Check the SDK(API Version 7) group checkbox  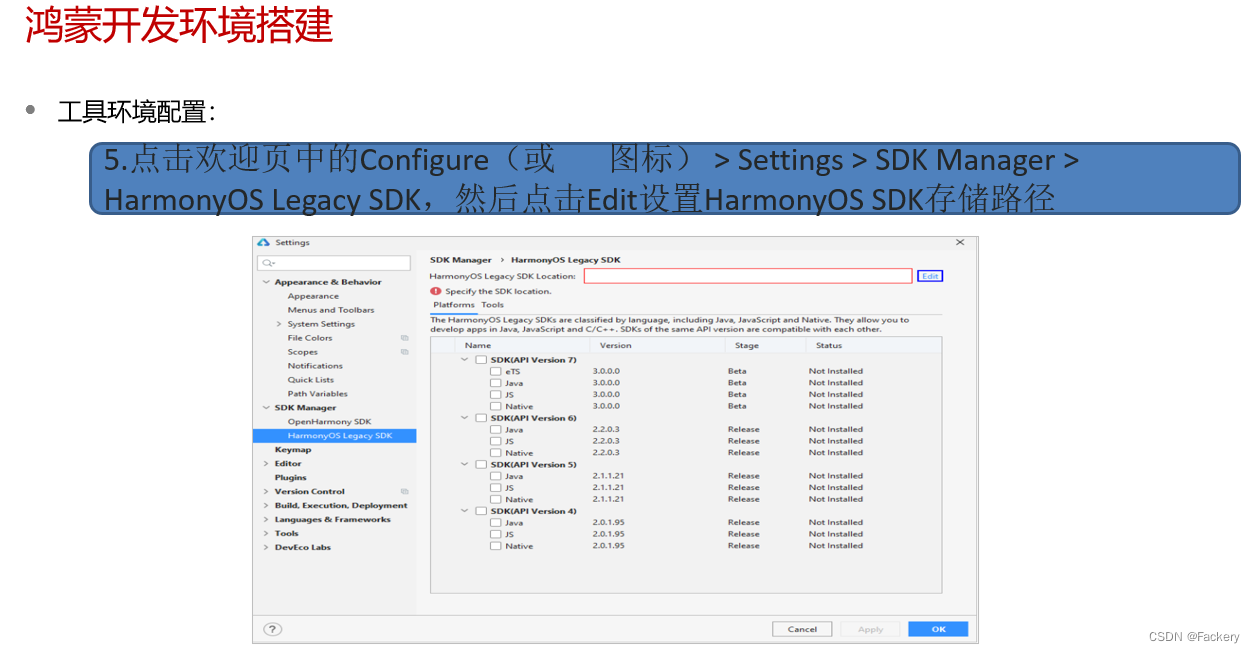481,360
